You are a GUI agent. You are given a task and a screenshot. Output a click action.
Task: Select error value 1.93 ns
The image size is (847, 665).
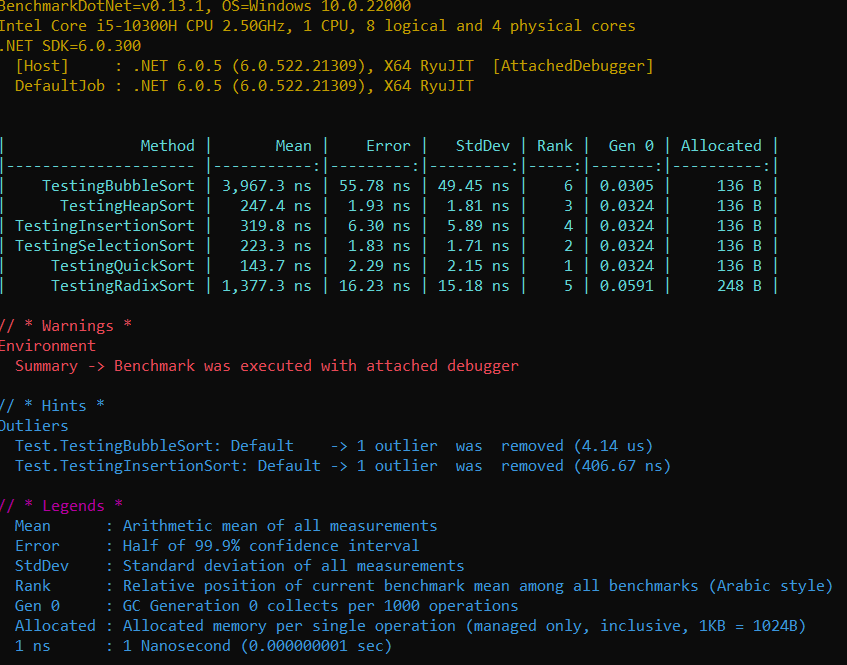click(379, 206)
